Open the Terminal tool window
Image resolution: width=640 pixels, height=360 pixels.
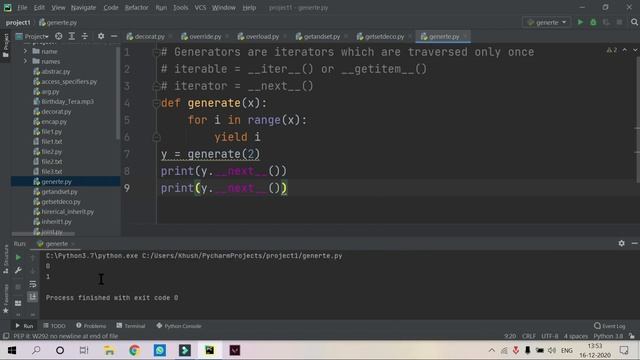[131, 326]
